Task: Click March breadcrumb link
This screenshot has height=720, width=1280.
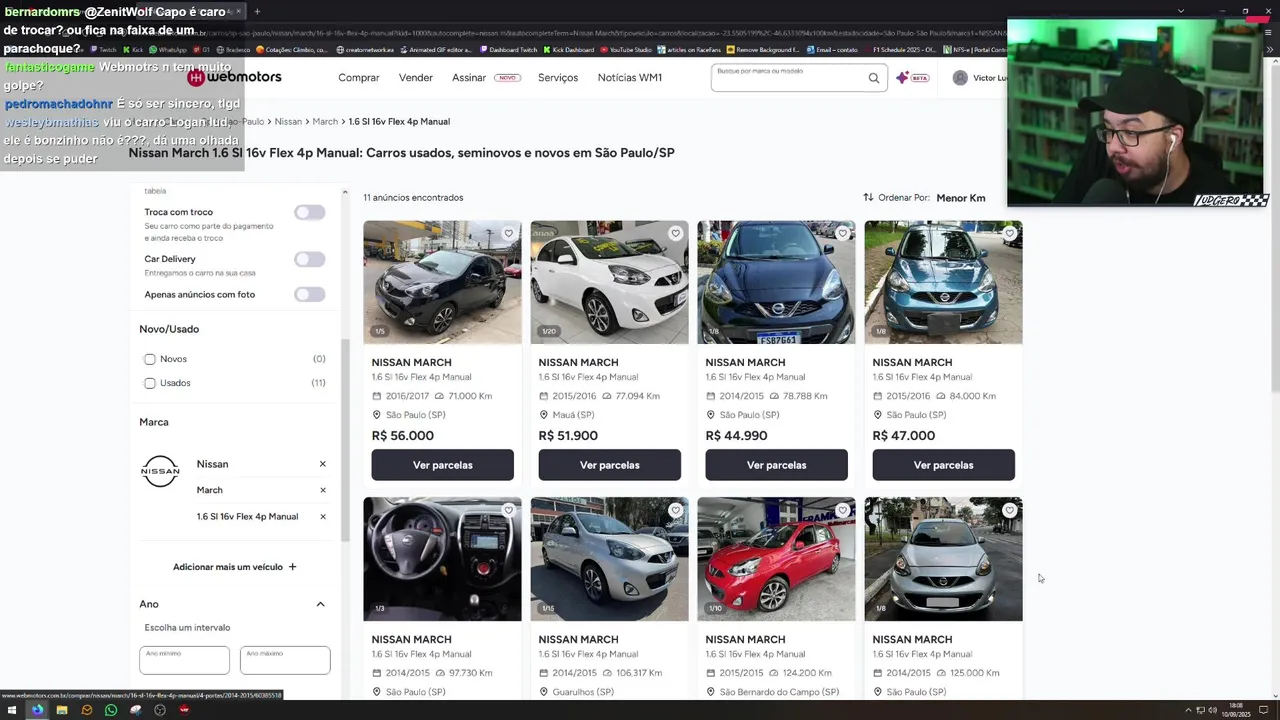Action: (x=325, y=121)
